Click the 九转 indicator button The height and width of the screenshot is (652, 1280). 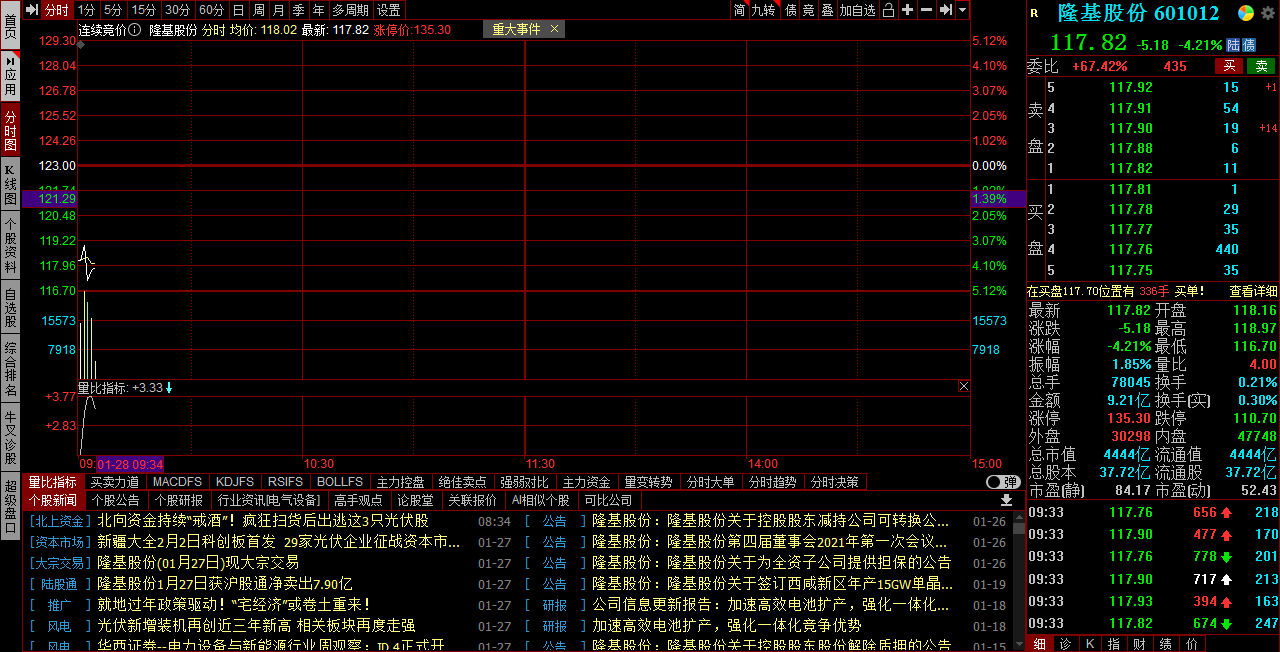coord(763,10)
